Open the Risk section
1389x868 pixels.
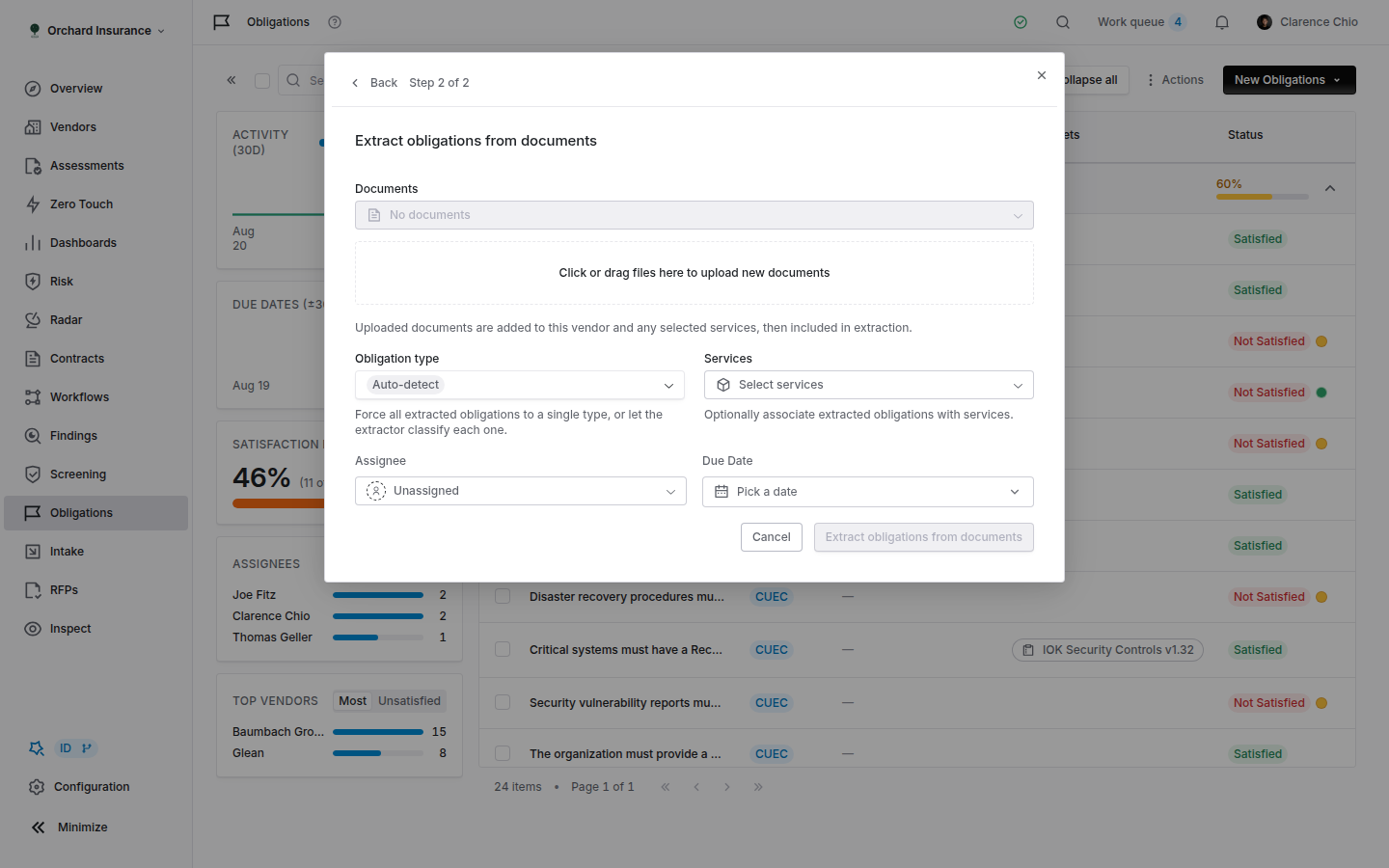95,282
